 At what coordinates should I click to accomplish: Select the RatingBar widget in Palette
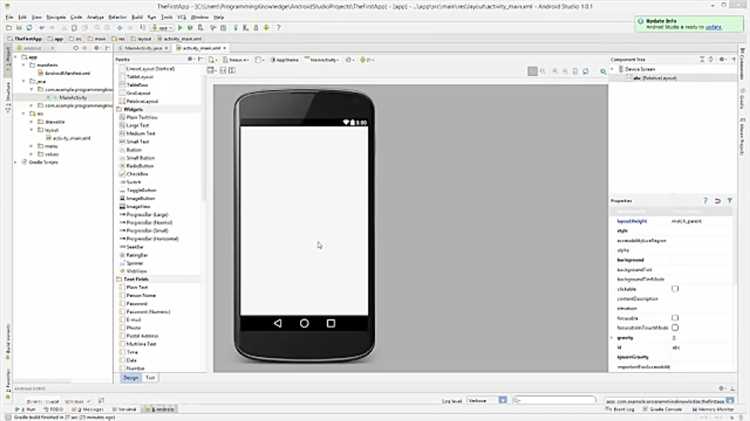(138, 255)
